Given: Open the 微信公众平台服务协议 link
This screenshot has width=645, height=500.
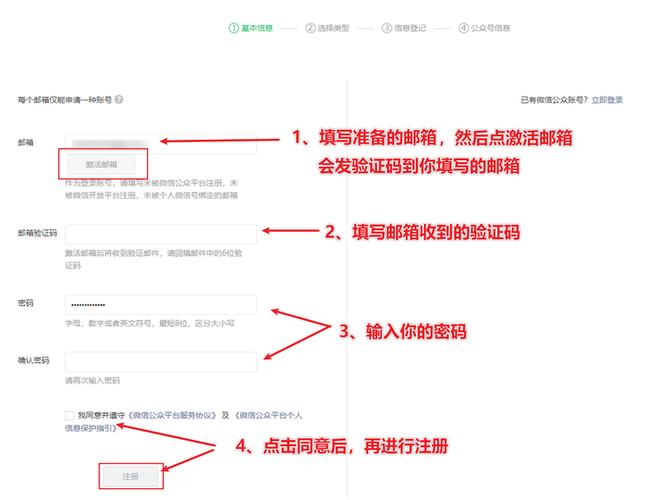Looking at the screenshot, I should click(172, 415).
